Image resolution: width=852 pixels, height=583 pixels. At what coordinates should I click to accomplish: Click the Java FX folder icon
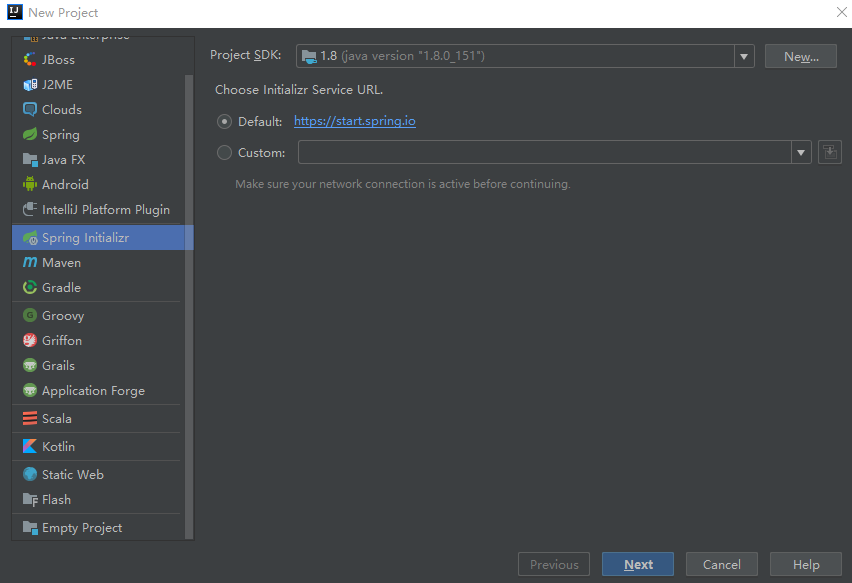pos(30,159)
